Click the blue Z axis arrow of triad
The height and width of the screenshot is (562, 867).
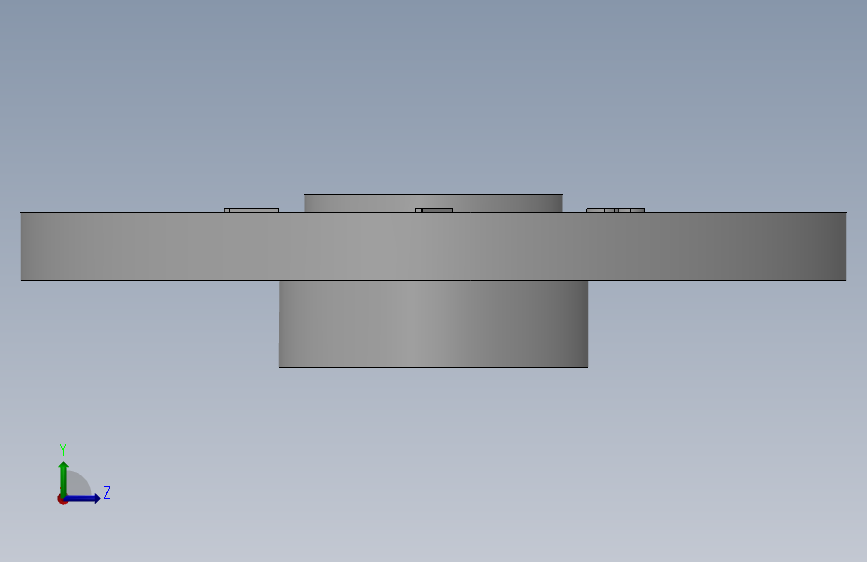click(82, 498)
